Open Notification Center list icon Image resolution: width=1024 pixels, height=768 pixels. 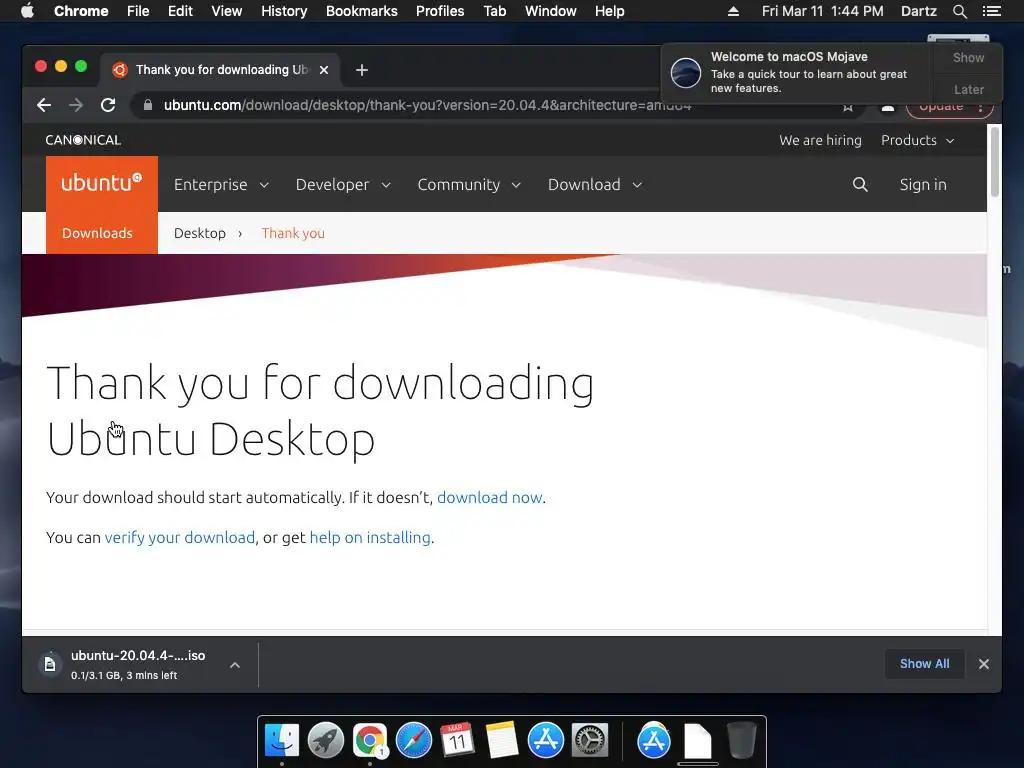(x=991, y=11)
